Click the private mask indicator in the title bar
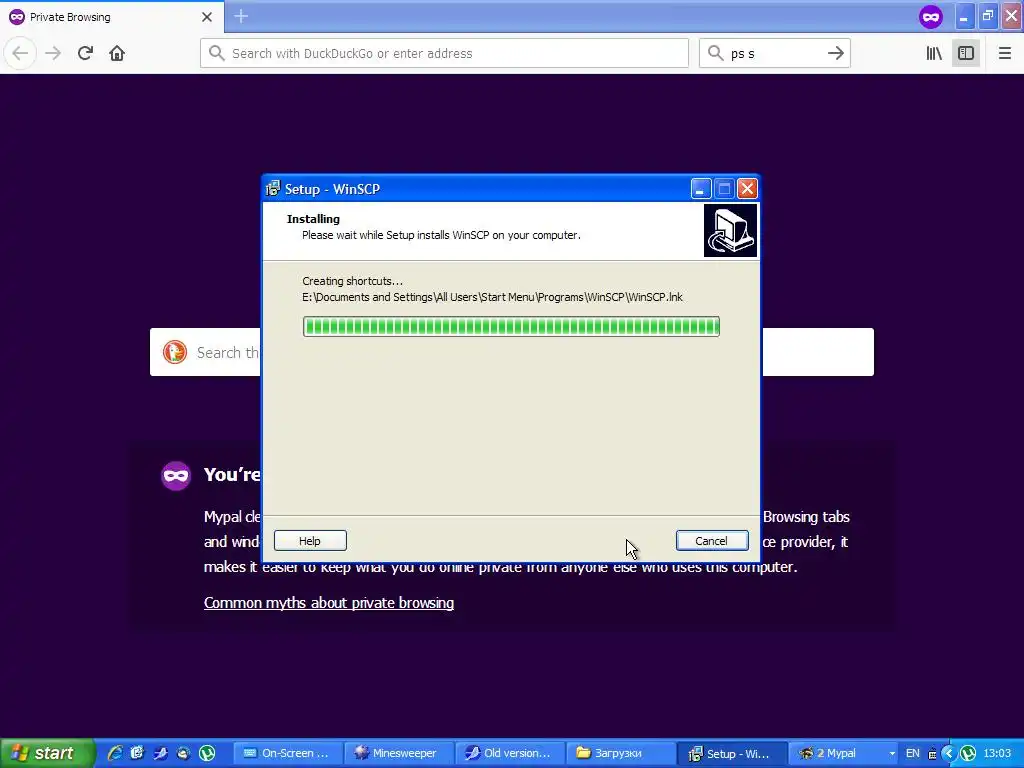The width and height of the screenshot is (1024, 768). pos(931,17)
